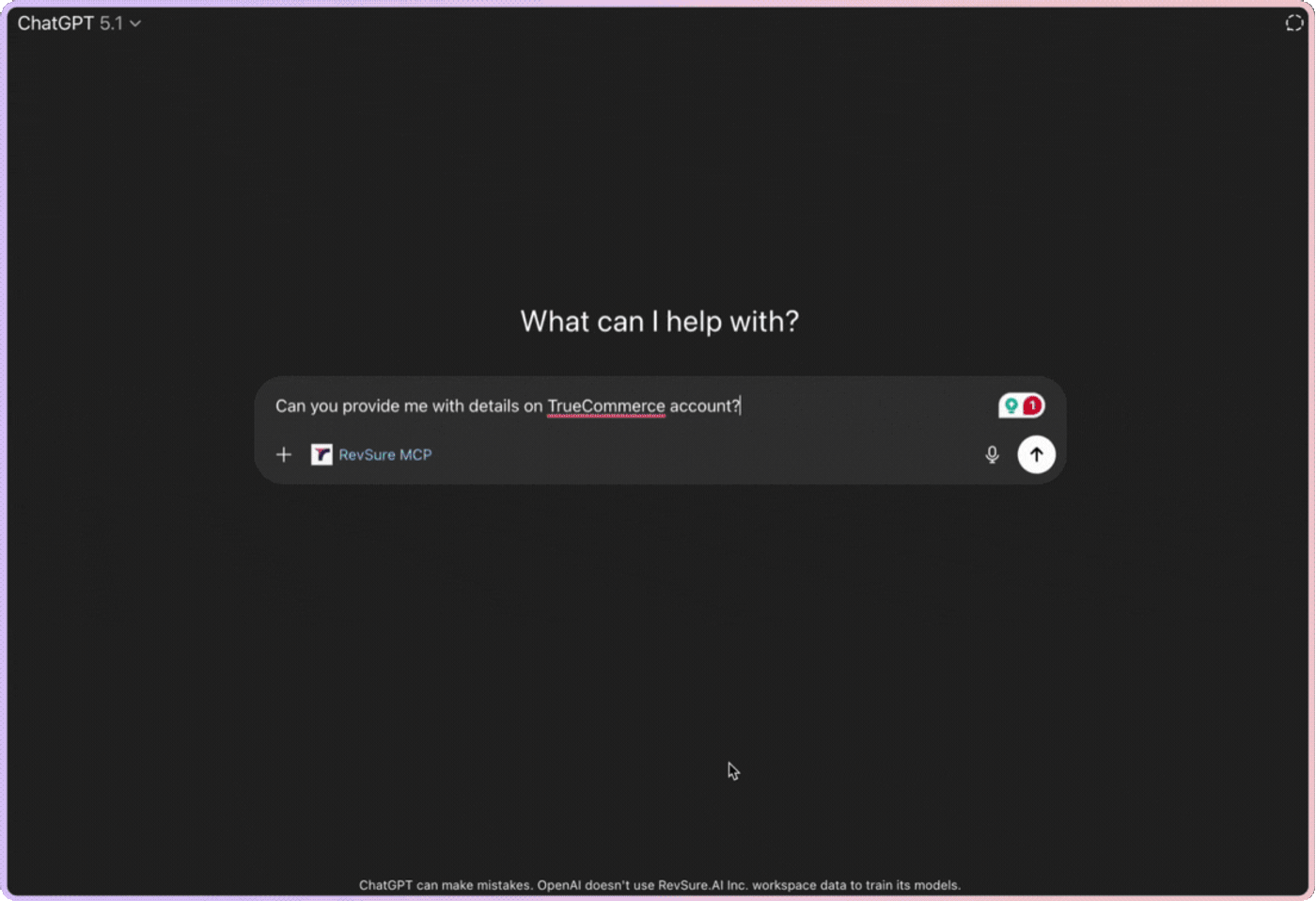The height and width of the screenshot is (901, 1316).
Task: Start a temporary chat via dashed circle icon
Action: pyautogui.click(x=1294, y=24)
